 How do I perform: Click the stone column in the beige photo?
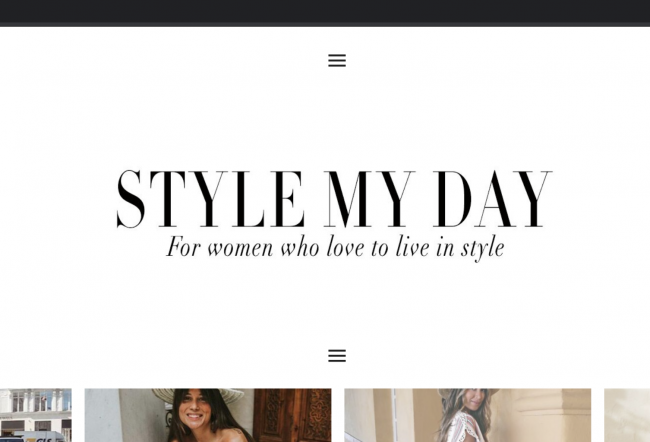(x=551, y=415)
